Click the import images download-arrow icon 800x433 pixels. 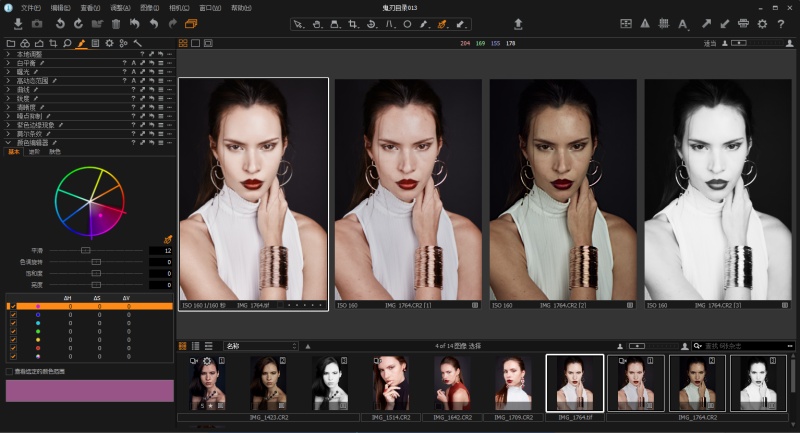(18, 23)
